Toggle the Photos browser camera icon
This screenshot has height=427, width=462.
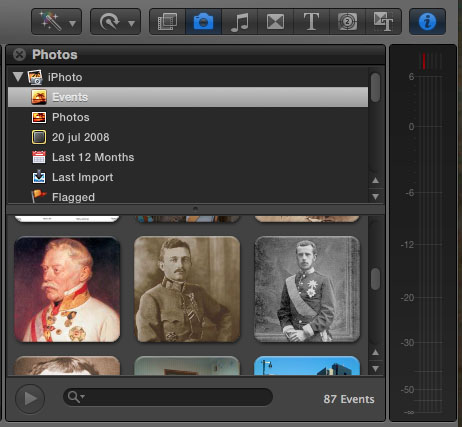click(x=203, y=22)
